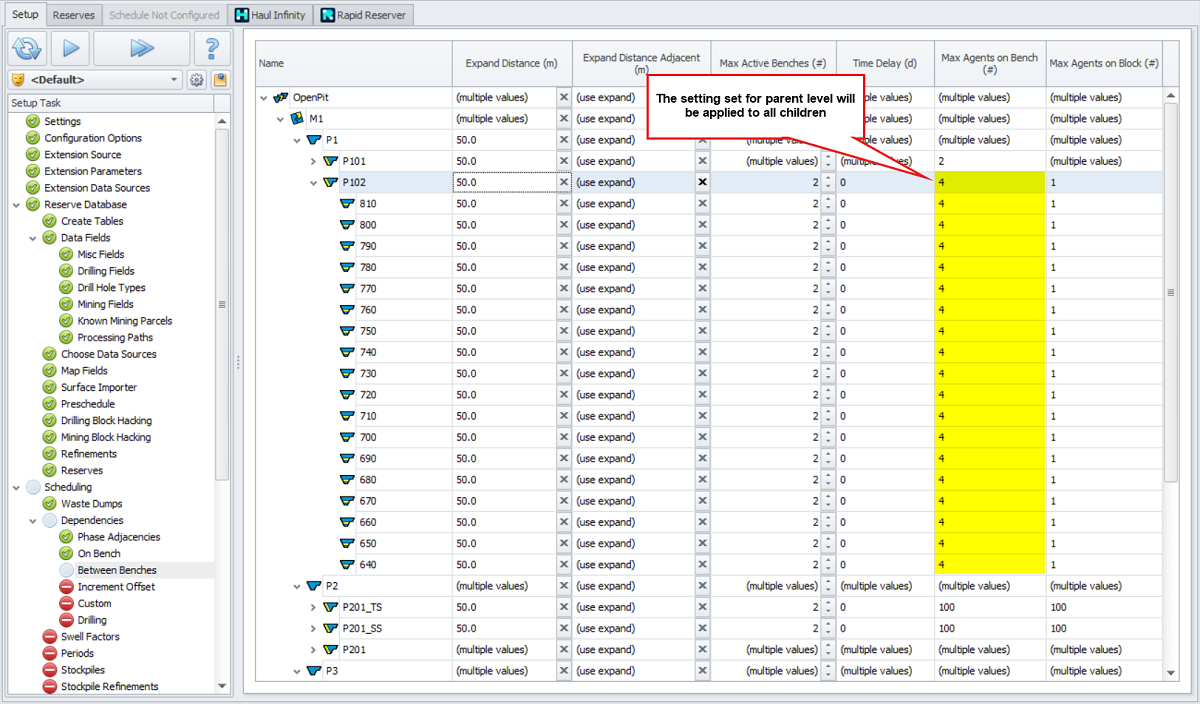Clear Expand Distance Adjacent for bench 810

tap(702, 204)
